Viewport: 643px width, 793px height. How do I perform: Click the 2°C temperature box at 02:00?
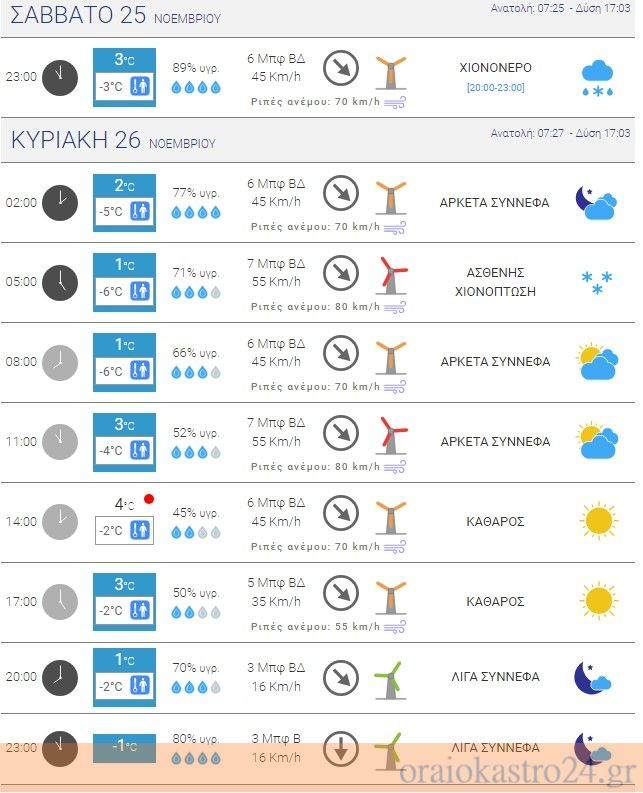tap(124, 203)
